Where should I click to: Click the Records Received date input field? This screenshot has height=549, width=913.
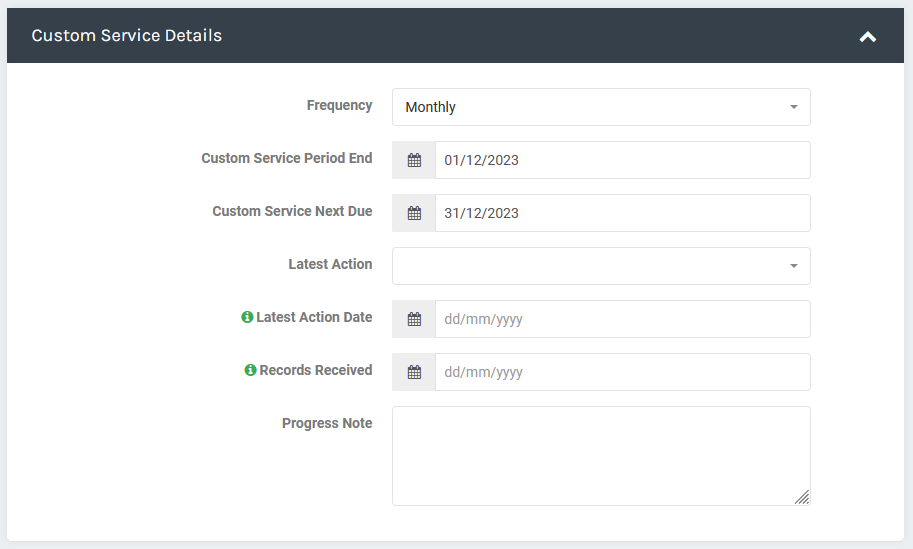tap(622, 372)
